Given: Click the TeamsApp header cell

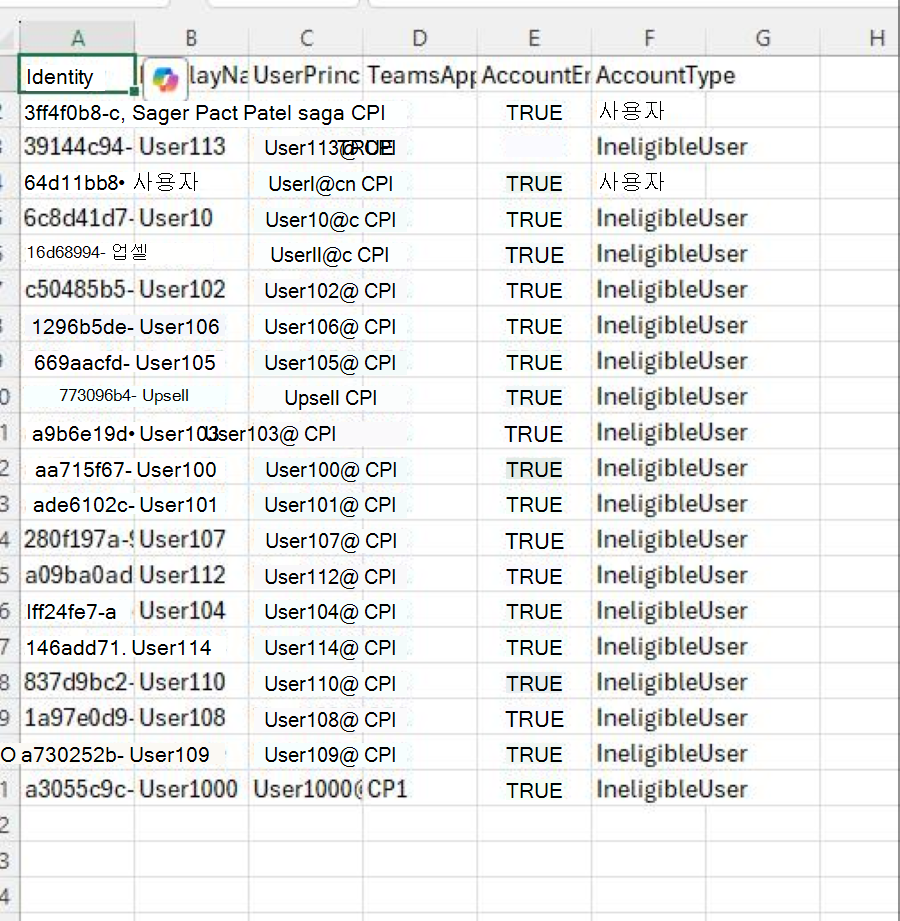Looking at the screenshot, I should point(420,75).
